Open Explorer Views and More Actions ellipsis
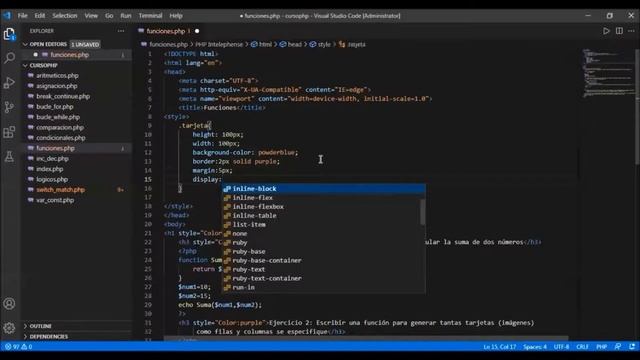 121,31
